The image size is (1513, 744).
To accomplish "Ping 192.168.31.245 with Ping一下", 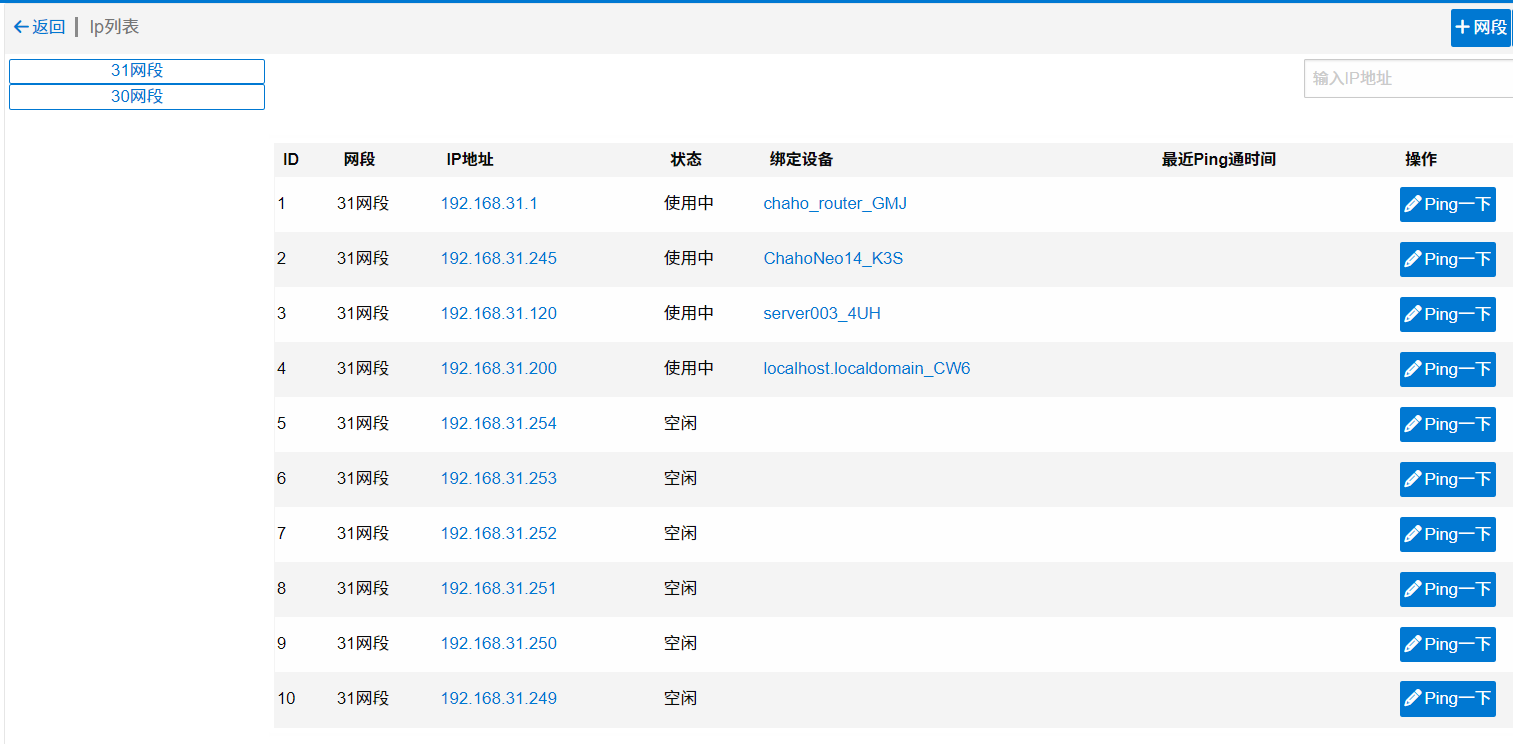I will [1447, 259].
